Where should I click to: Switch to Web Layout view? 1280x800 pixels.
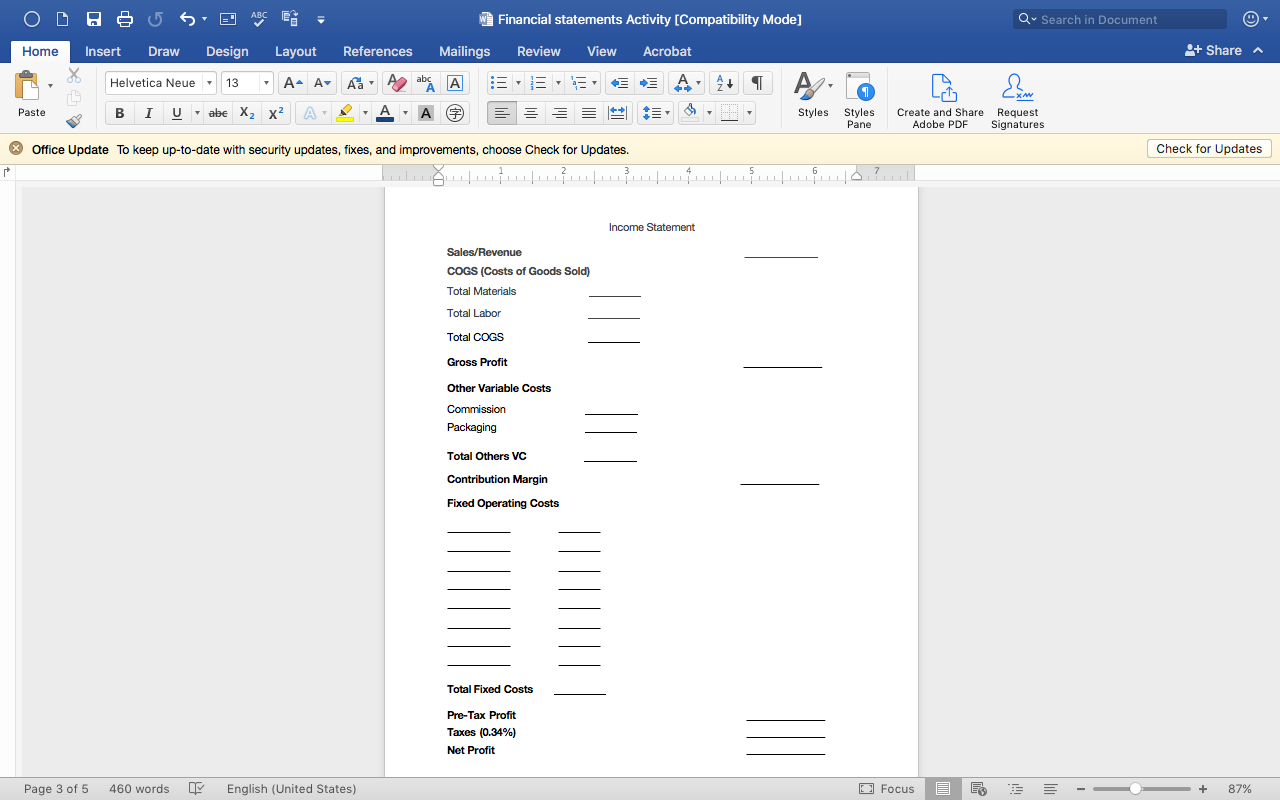979,789
